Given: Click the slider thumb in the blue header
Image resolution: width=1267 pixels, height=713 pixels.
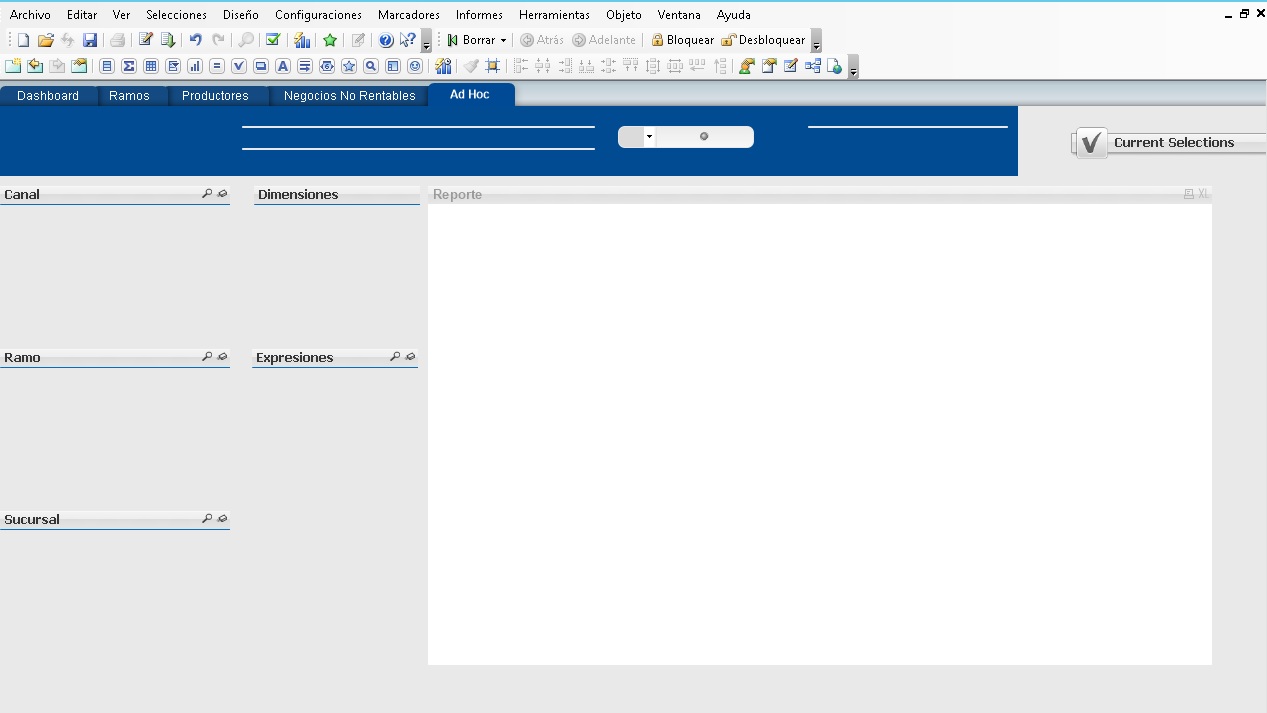Looking at the screenshot, I should point(704,136).
